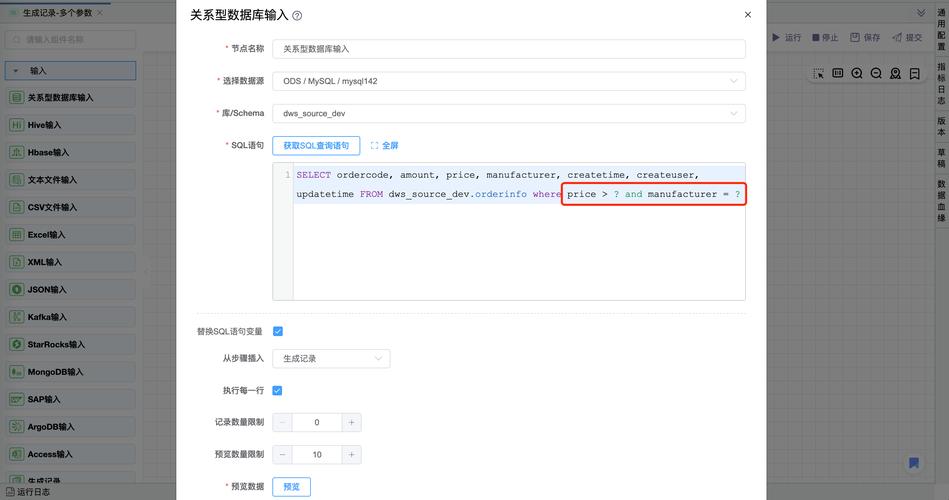The height and width of the screenshot is (500, 949).
Task: Select the Excel输入 component
Action: point(71,234)
